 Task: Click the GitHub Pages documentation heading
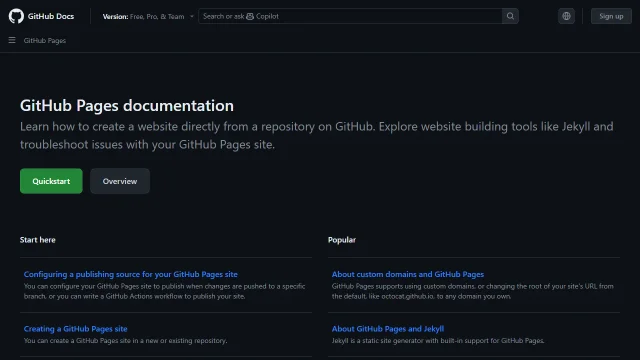point(127,106)
